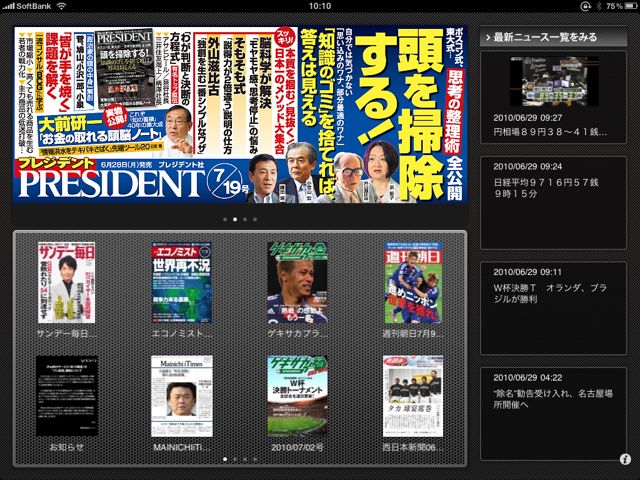Open the サンデー毎日 magazine cover
Screen dimensions: 640x480
tap(67, 282)
